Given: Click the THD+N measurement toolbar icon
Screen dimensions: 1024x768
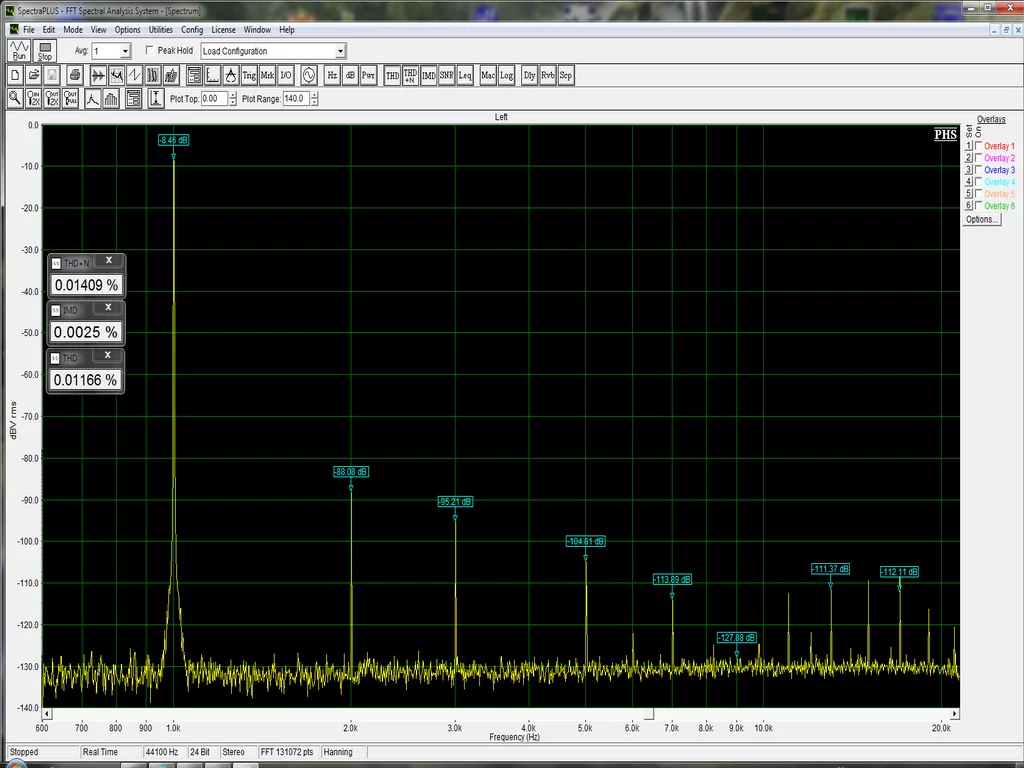Looking at the screenshot, I should [x=410, y=75].
